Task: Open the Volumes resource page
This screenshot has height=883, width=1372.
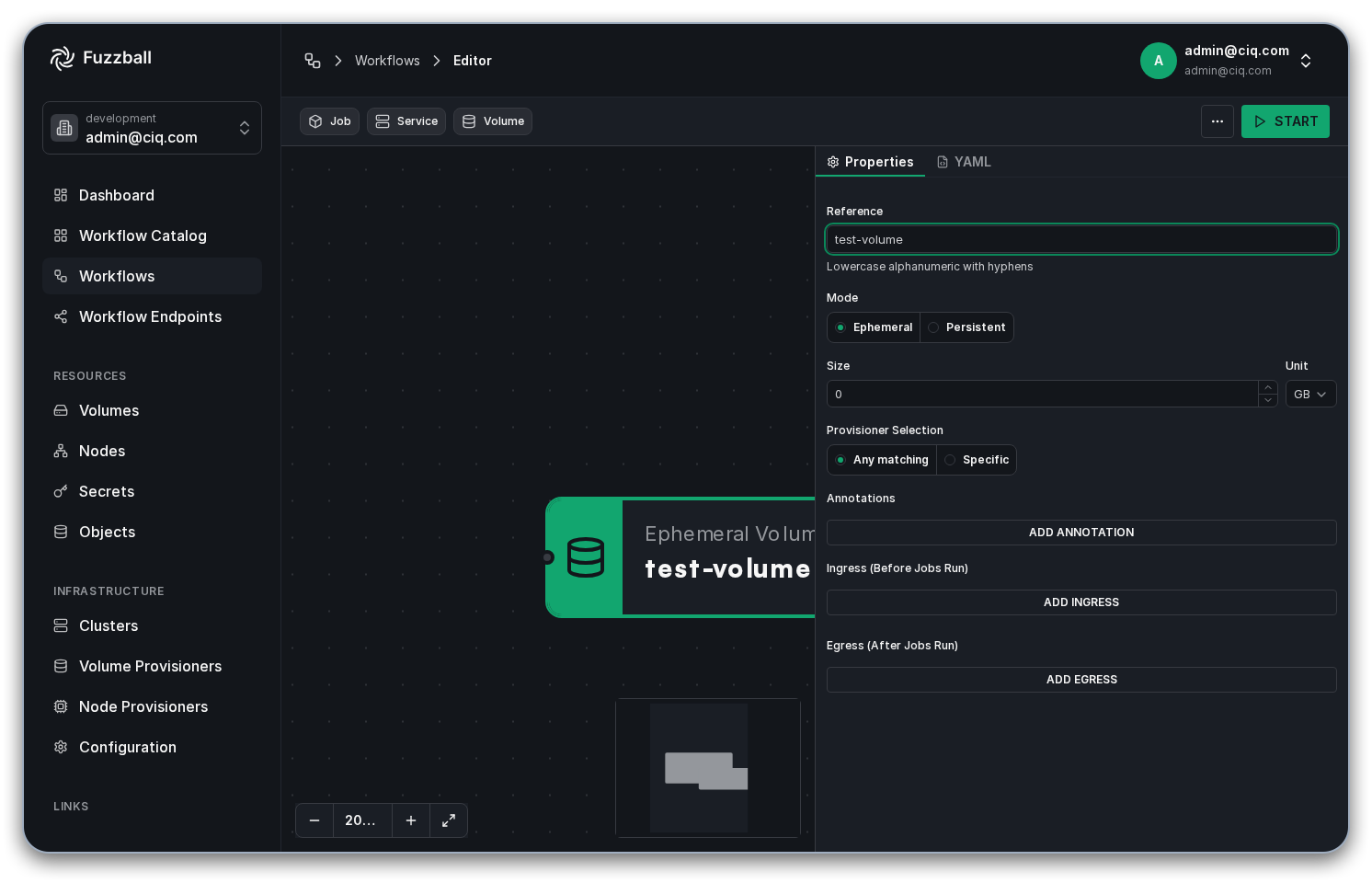Action: click(x=152, y=410)
